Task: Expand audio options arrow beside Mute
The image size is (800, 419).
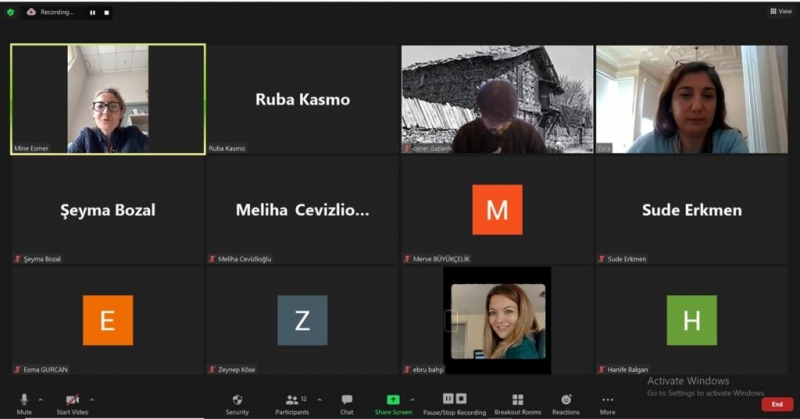Action: (41, 400)
